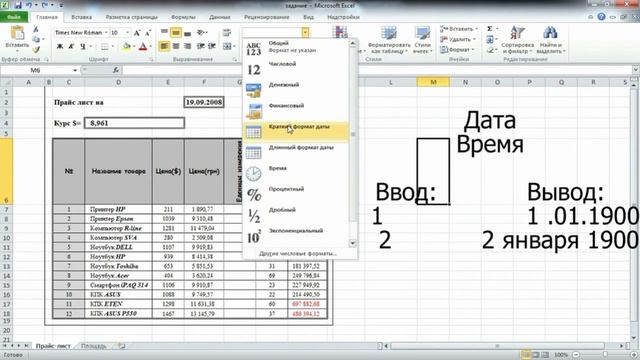
Task: Click the AutoSum sigma icon
Action: pos(490,29)
